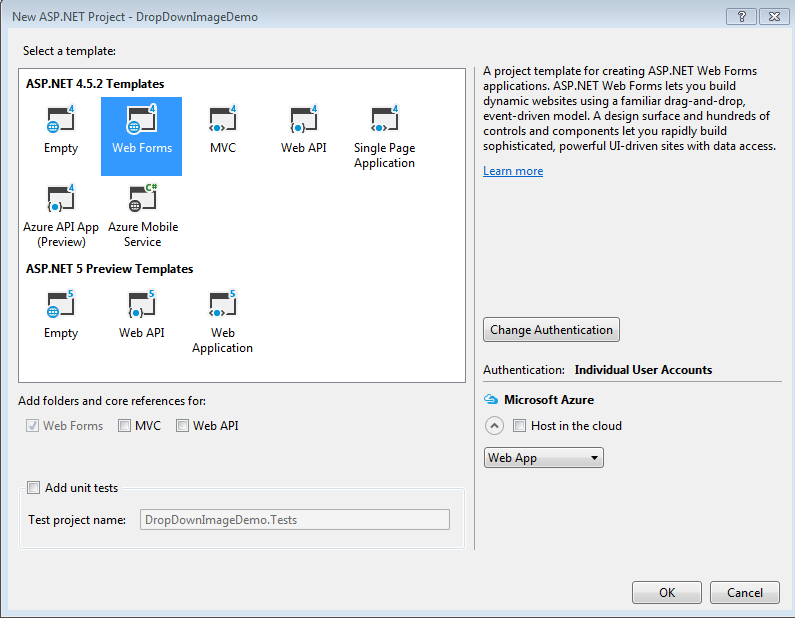795x618 pixels.
Task: Pick the ASP.NET 4.5.2 Web API template icon
Action: tap(304, 119)
